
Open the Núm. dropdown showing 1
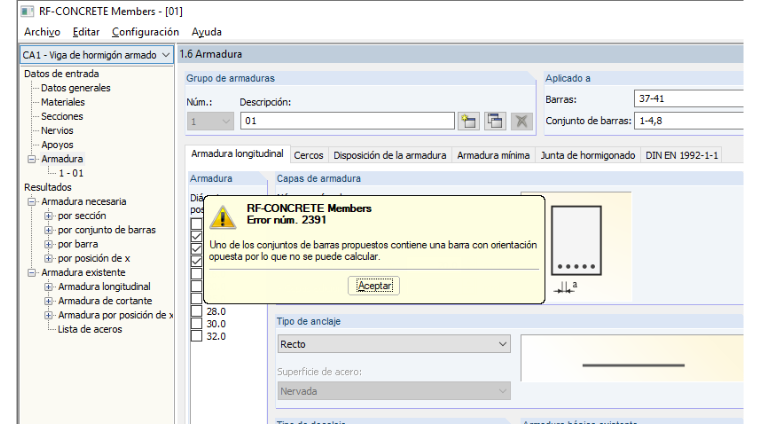210,121
